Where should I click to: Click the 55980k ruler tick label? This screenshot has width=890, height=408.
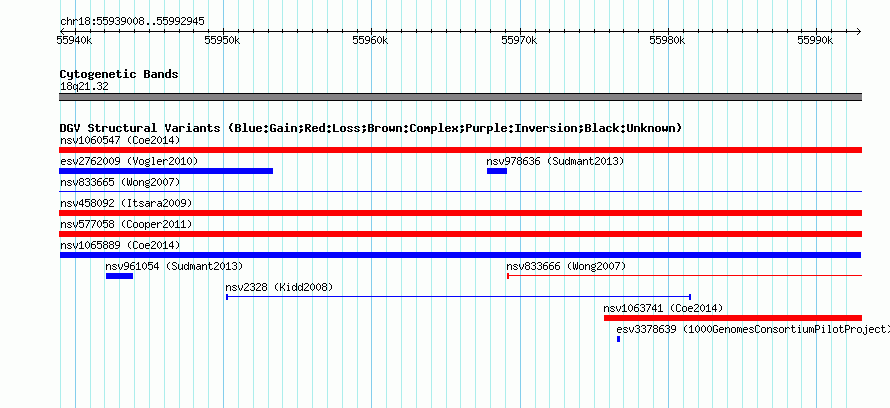coord(668,40)
